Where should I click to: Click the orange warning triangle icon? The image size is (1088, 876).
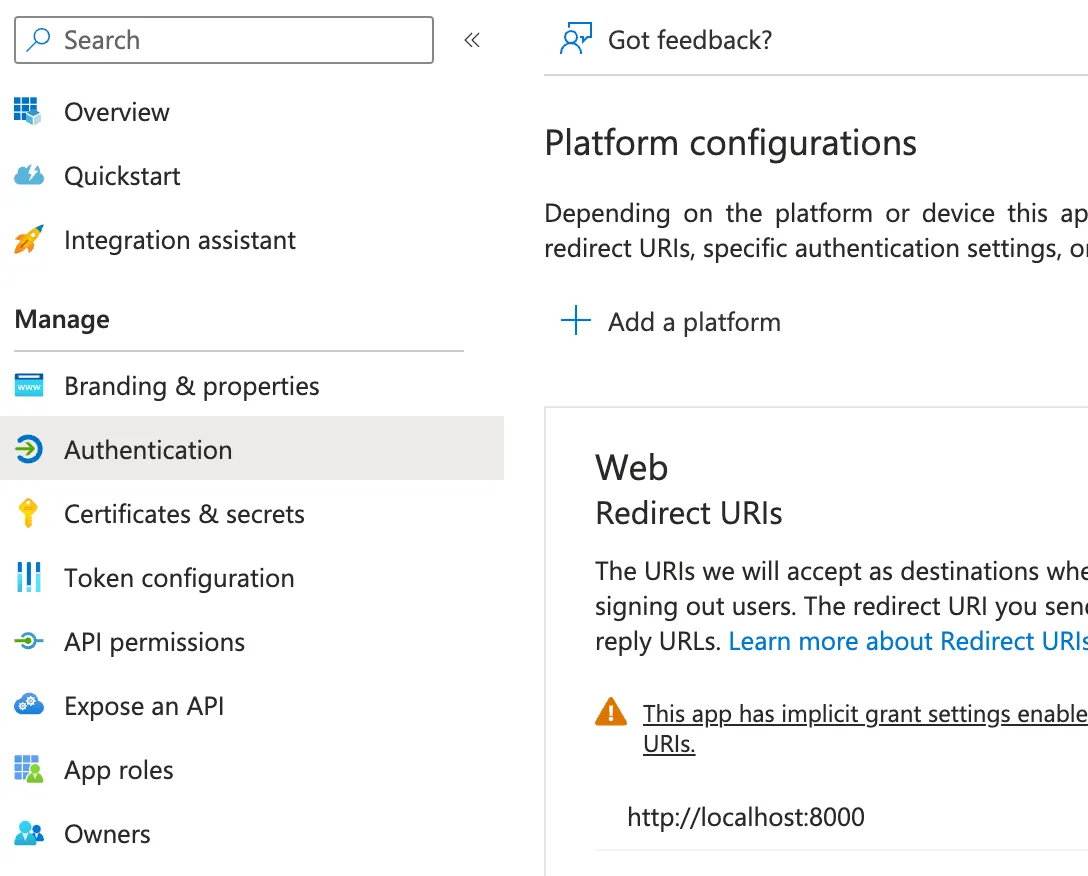611,712
